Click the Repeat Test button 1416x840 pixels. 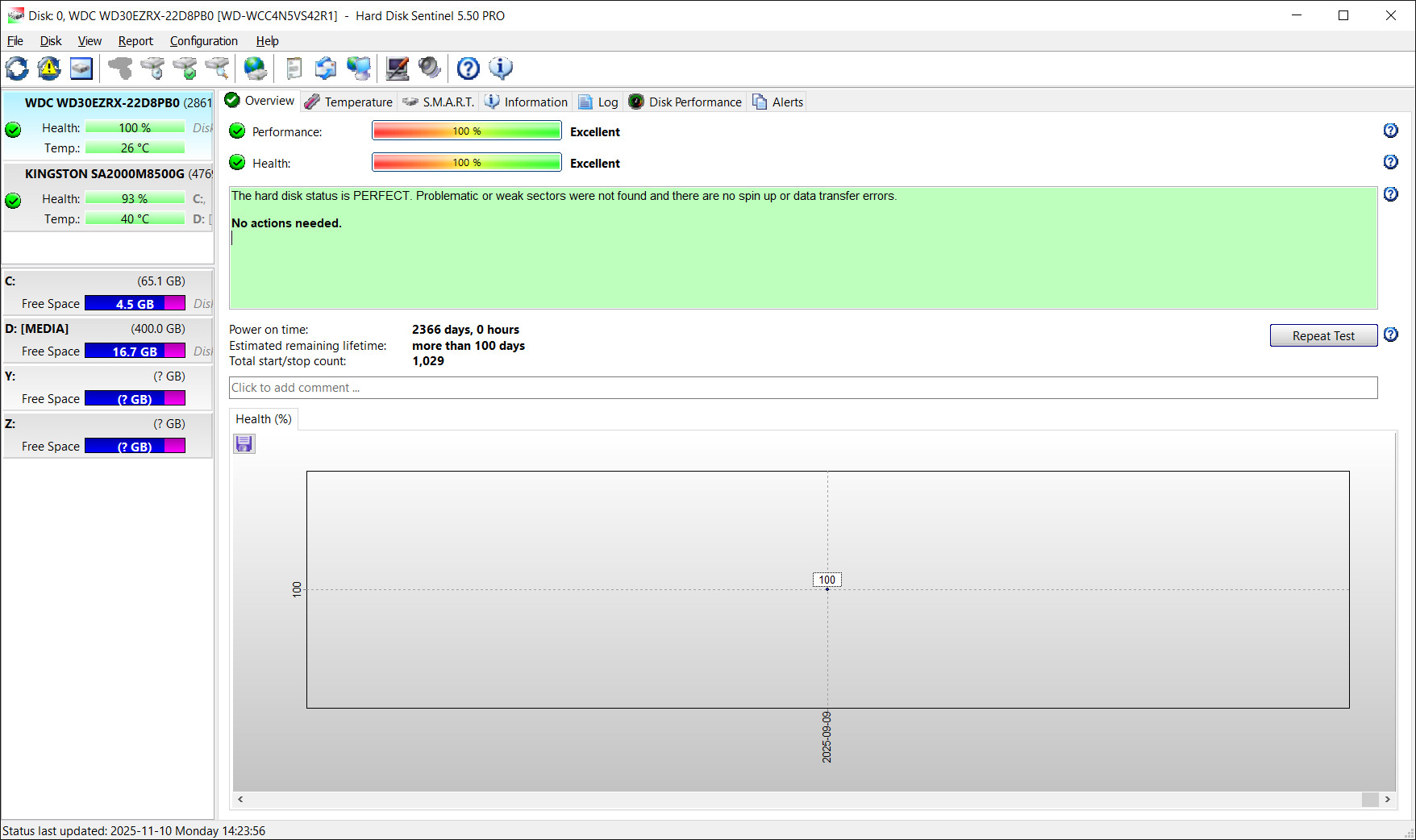pyautogui.click(x=1323, y=335)
